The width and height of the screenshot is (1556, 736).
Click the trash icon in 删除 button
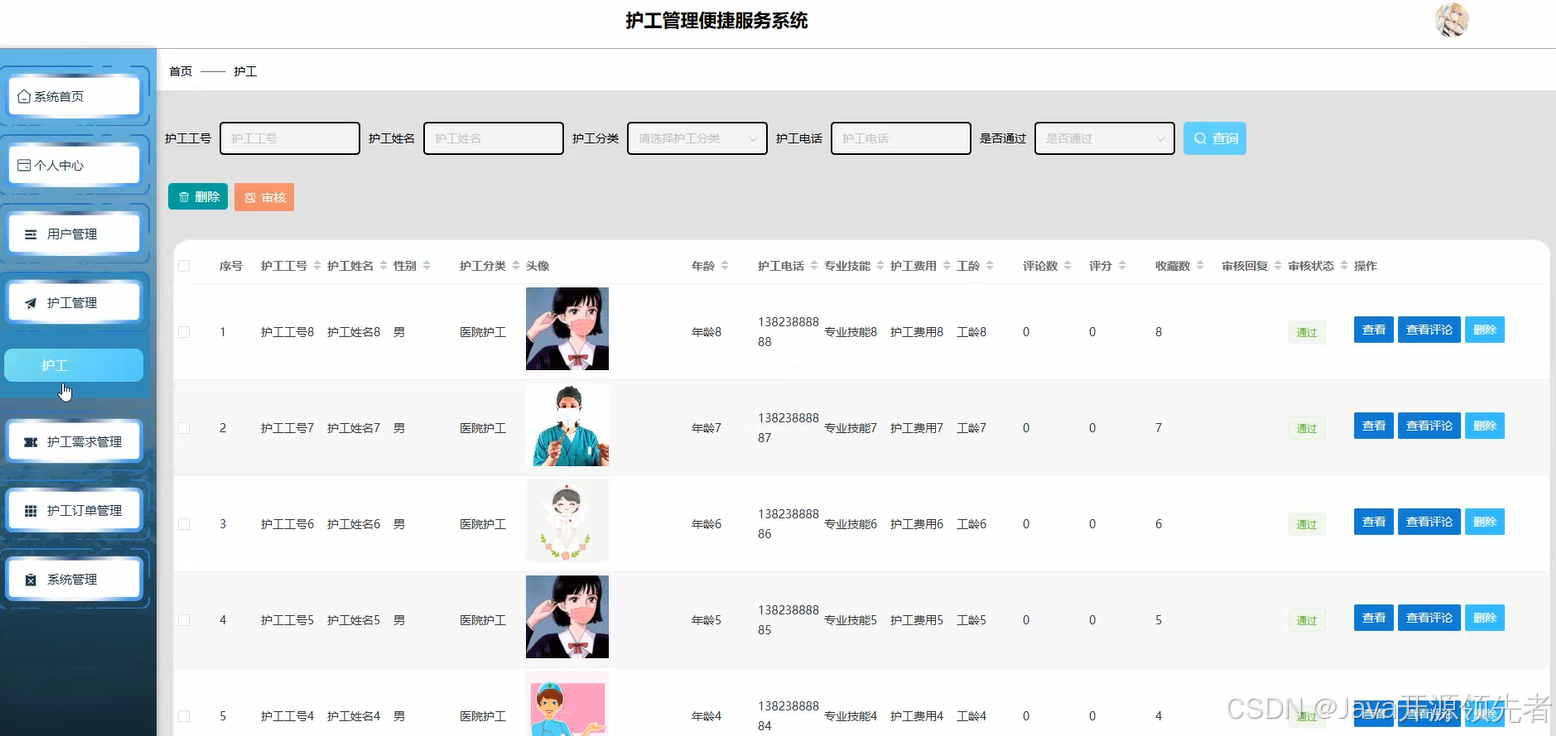click(x=184, y=197)
